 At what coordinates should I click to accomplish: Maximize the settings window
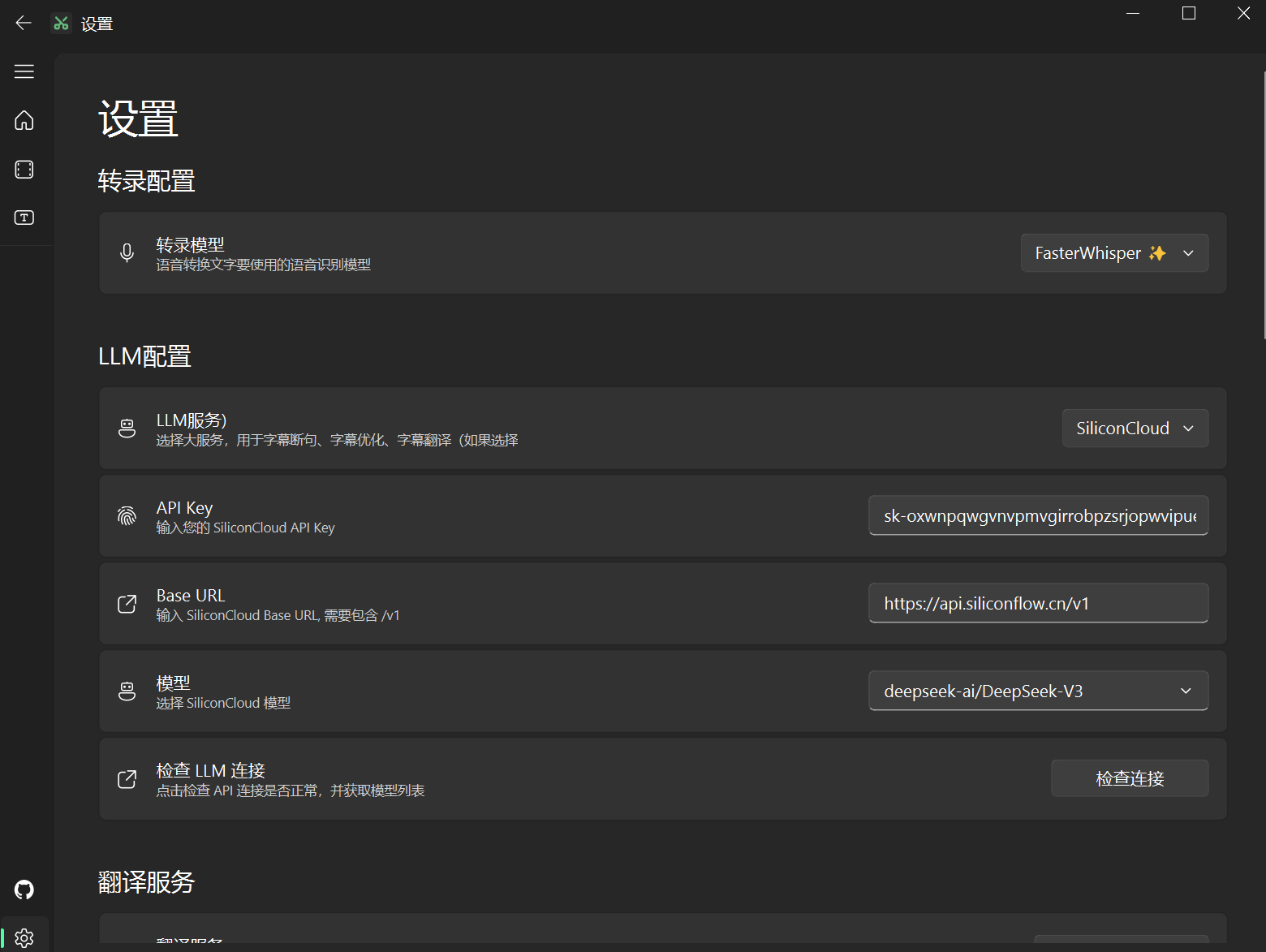pos(1188,13)
